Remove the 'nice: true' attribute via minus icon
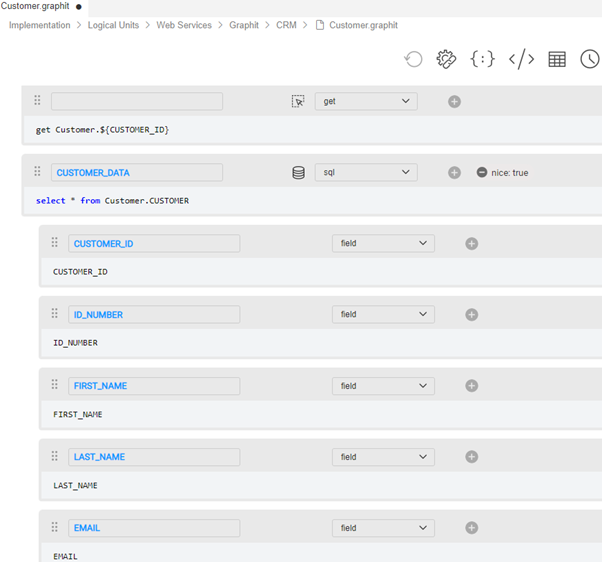 482,173
